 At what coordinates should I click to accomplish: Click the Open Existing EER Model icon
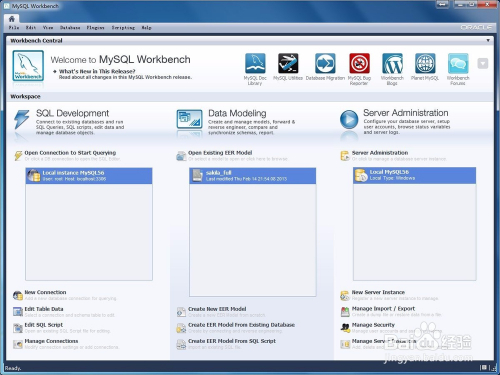coord(181,156)
